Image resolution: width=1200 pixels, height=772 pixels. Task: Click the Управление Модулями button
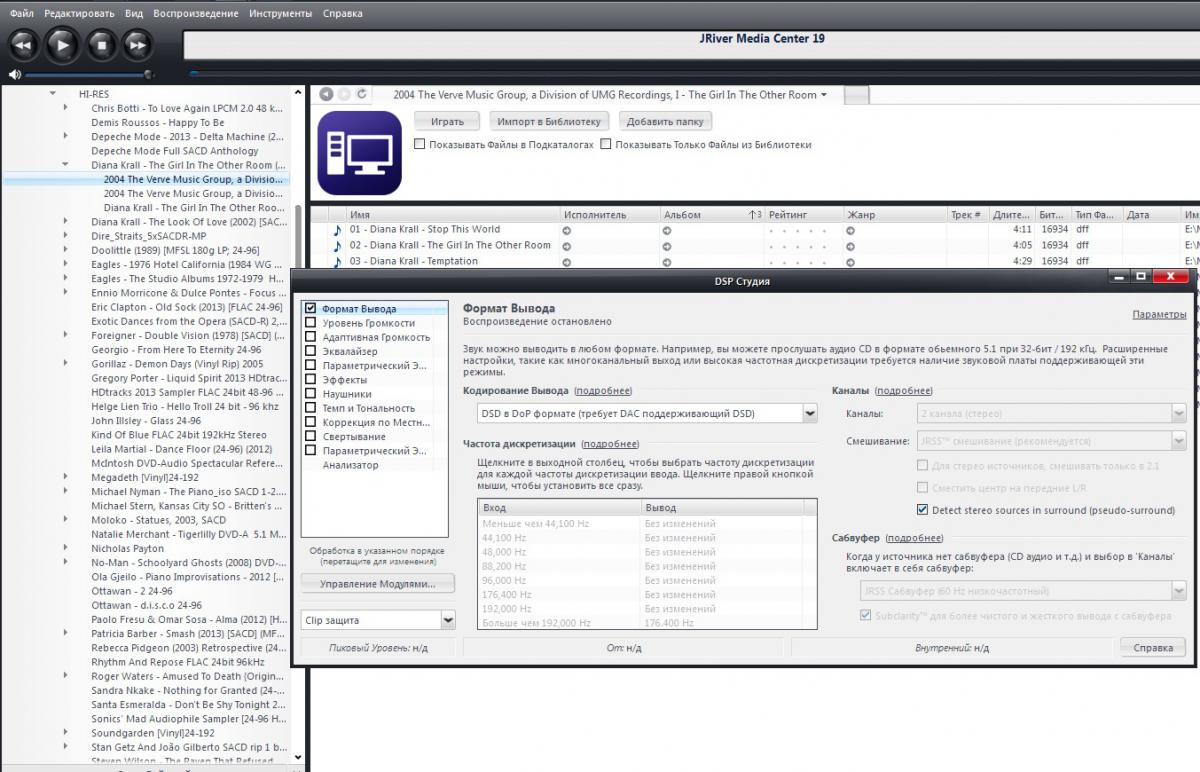378,583
